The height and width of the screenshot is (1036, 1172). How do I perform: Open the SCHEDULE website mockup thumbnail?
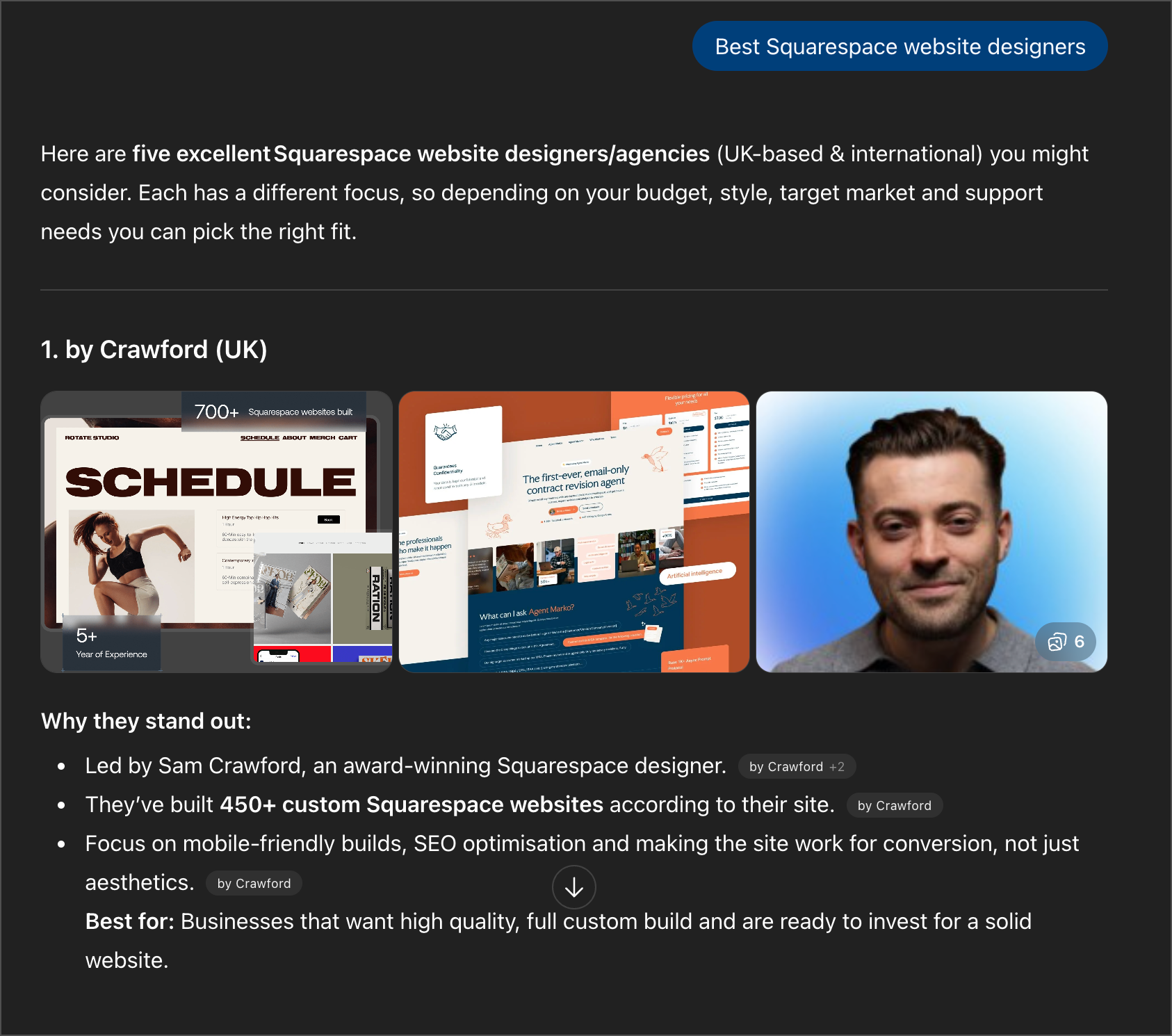216,532
